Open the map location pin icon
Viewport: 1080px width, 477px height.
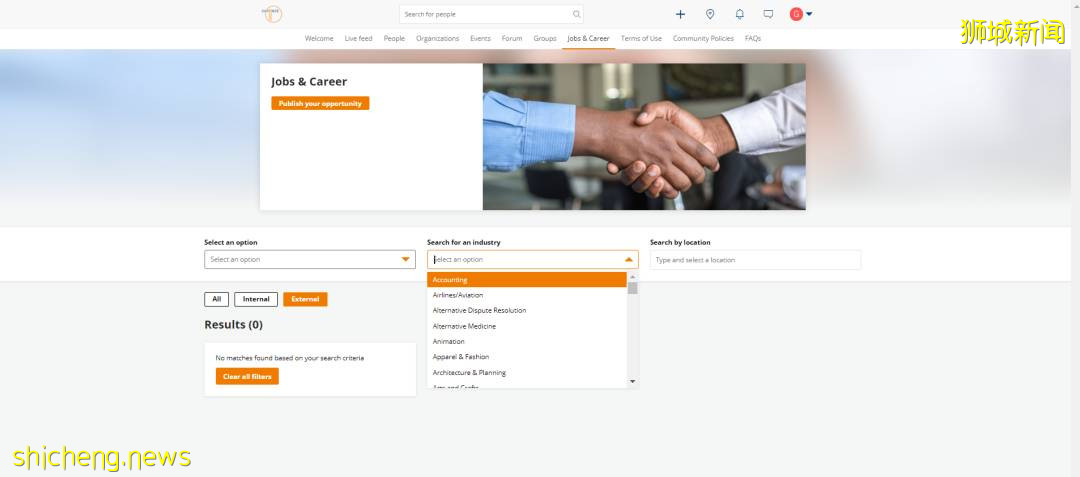(710, 14)
